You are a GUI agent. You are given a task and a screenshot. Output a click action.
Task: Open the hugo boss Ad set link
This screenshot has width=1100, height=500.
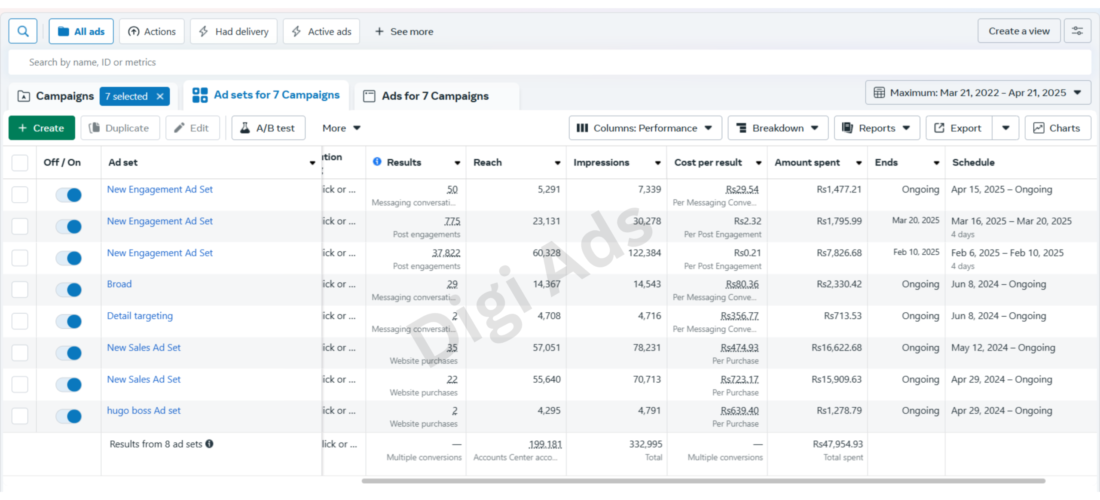point(144,411)
